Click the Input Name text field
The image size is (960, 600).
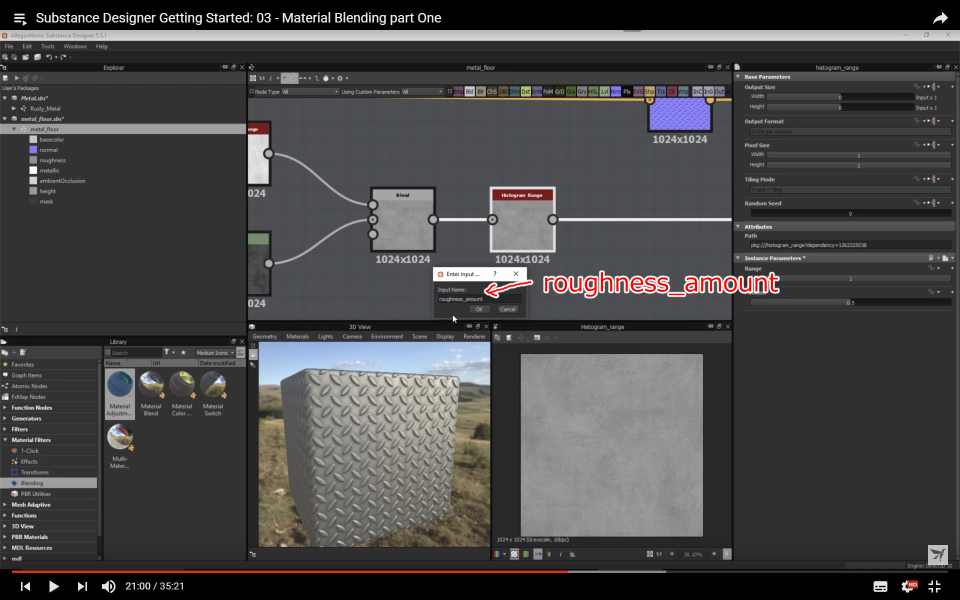(479, 299)
